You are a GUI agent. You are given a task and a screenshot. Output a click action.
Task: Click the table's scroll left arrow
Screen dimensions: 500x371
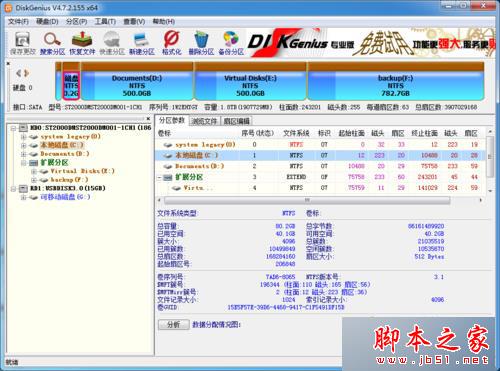click(159, 200)
